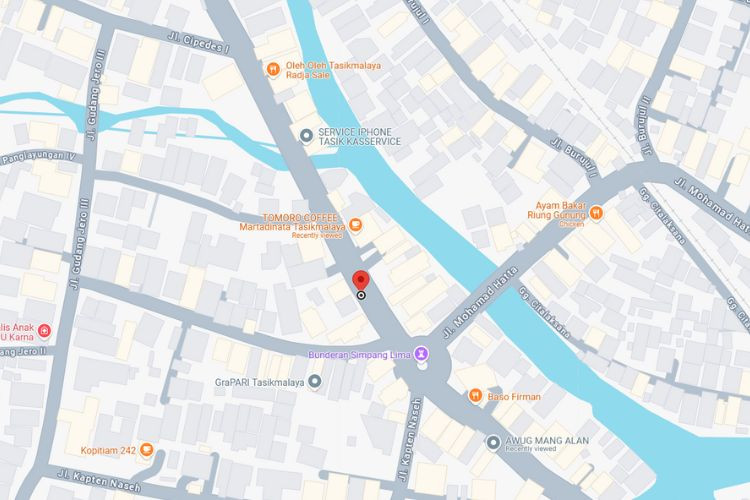Select the Jl. Gudang Jero III road label near Jl. Cipedes I
750x500 pixels.
(x=96, y=95)
